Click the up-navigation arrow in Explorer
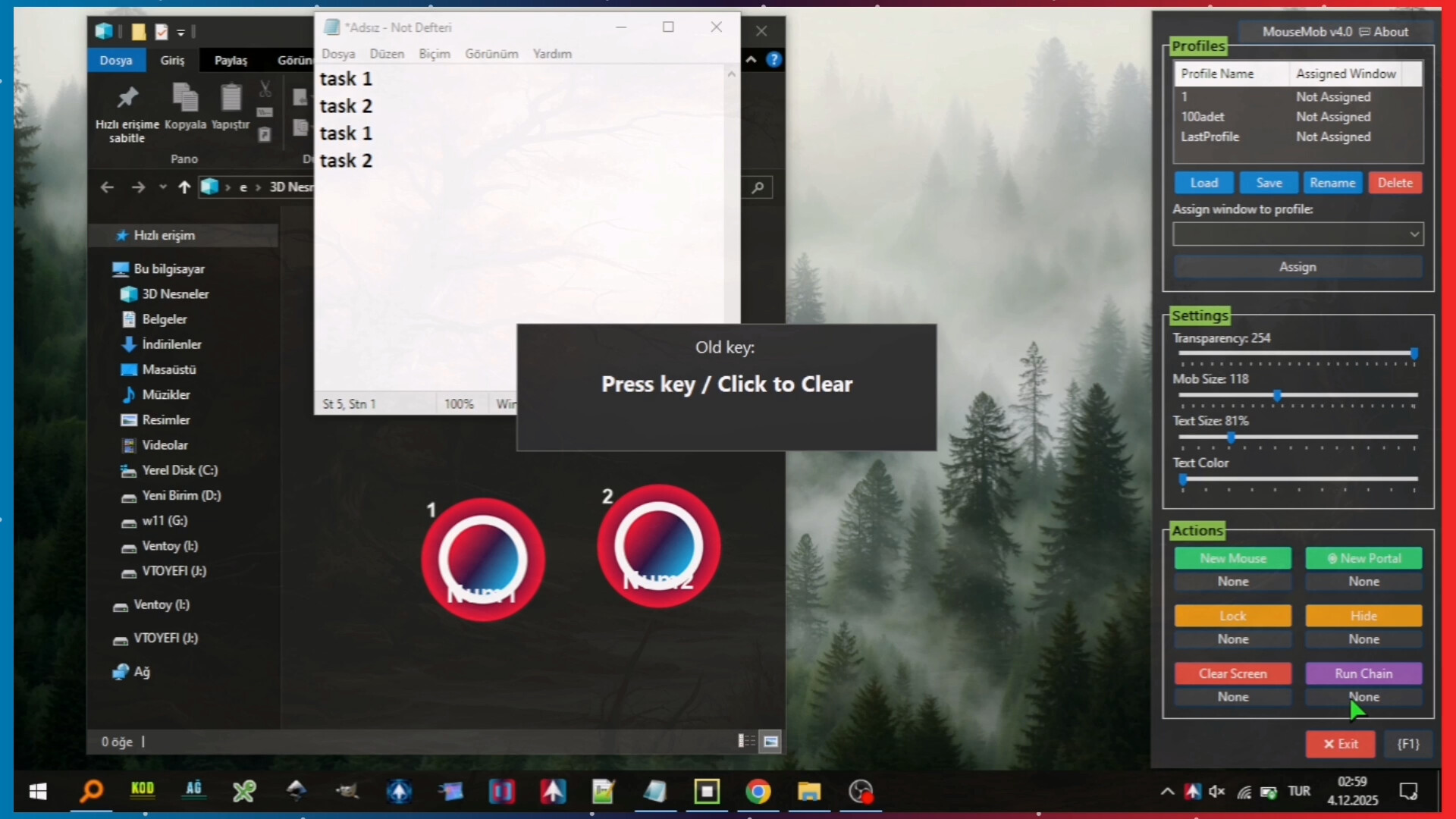Viewport: 1456px width, 819px height. click(x=184, y=187)
